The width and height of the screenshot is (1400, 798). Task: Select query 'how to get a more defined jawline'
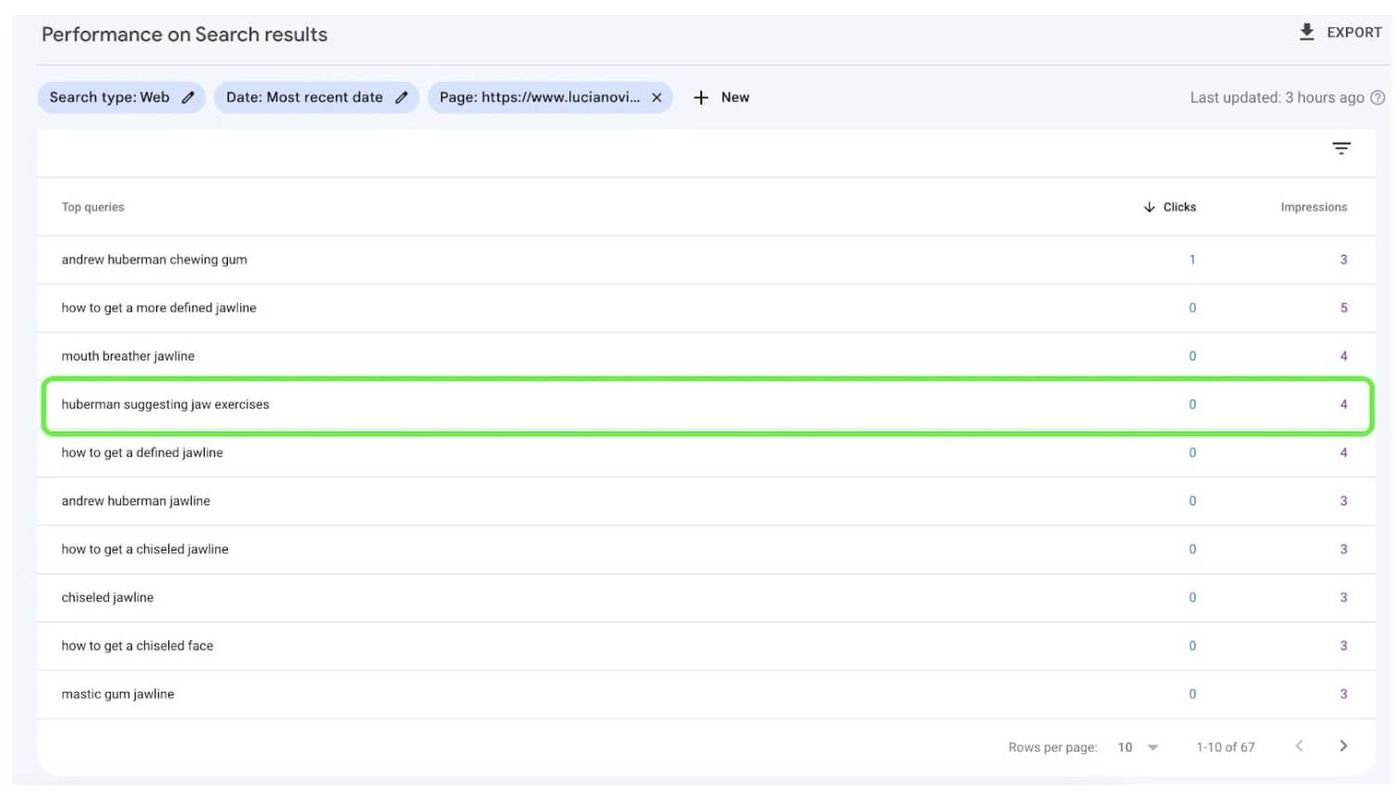159,308
